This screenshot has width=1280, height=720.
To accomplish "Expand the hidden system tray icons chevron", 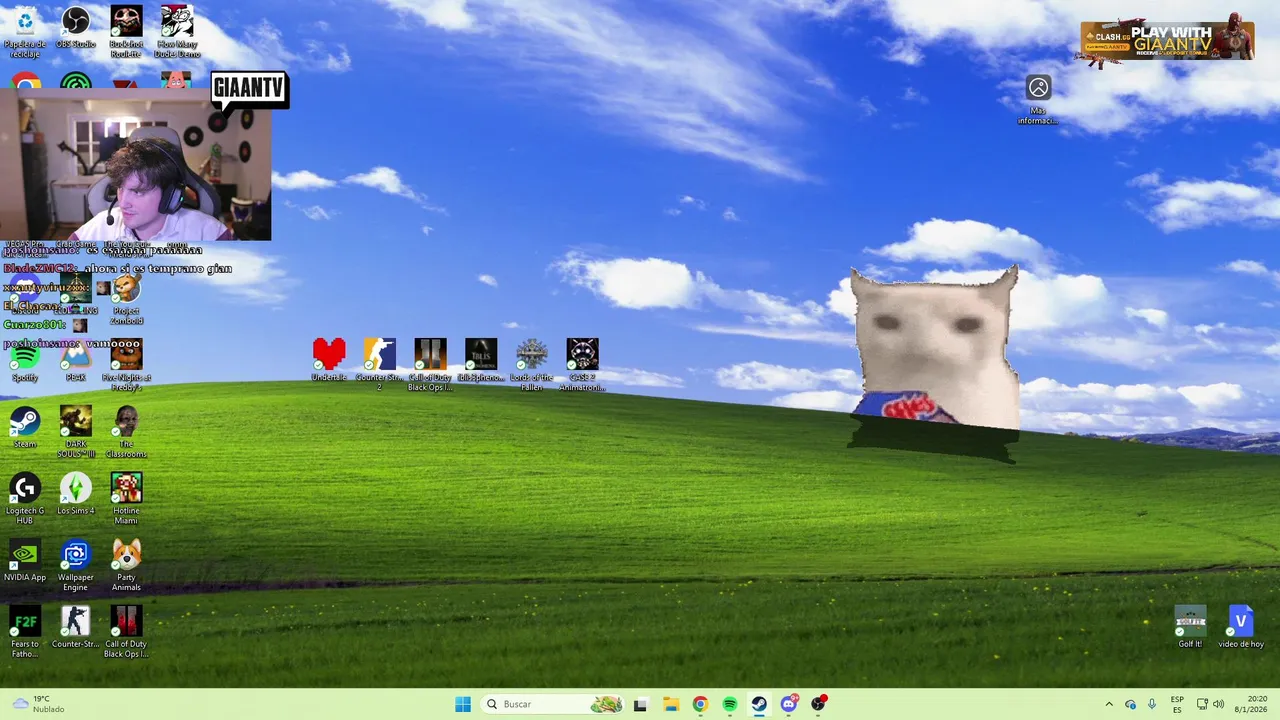I will [x=1108, y=704].
